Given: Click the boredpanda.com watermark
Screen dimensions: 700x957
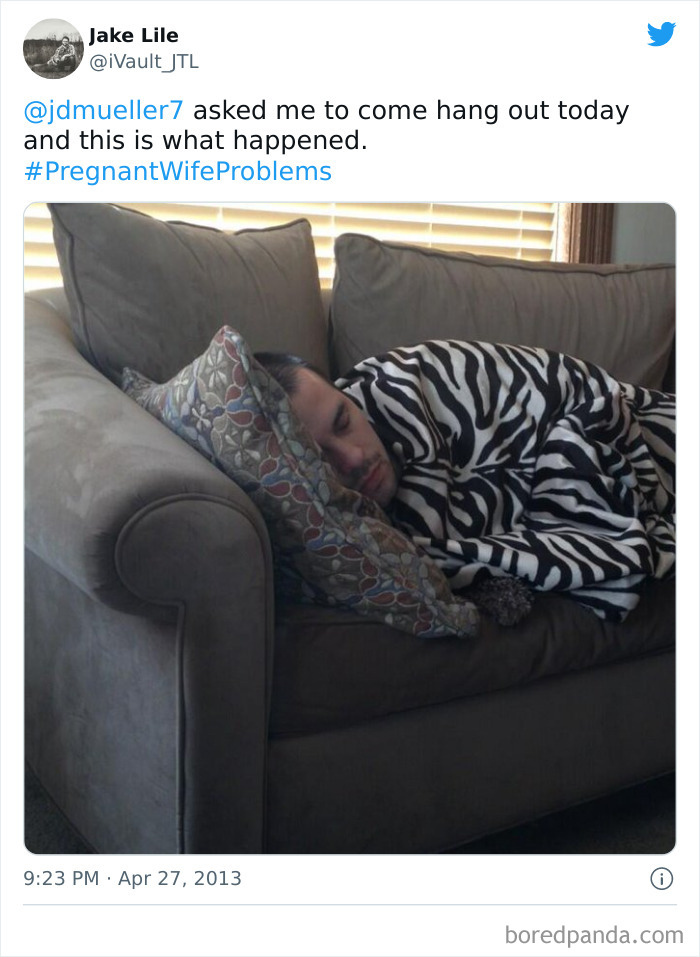Looking at the screenshot, I should [x=595, y=934].
